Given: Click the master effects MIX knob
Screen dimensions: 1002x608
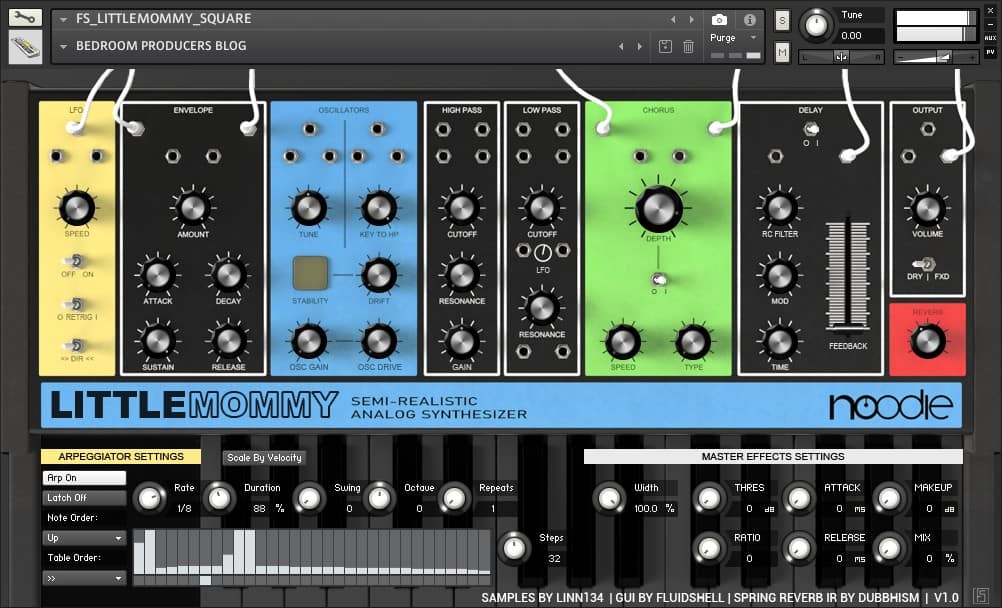Looking at the screenshot, I should click(890, 548).
